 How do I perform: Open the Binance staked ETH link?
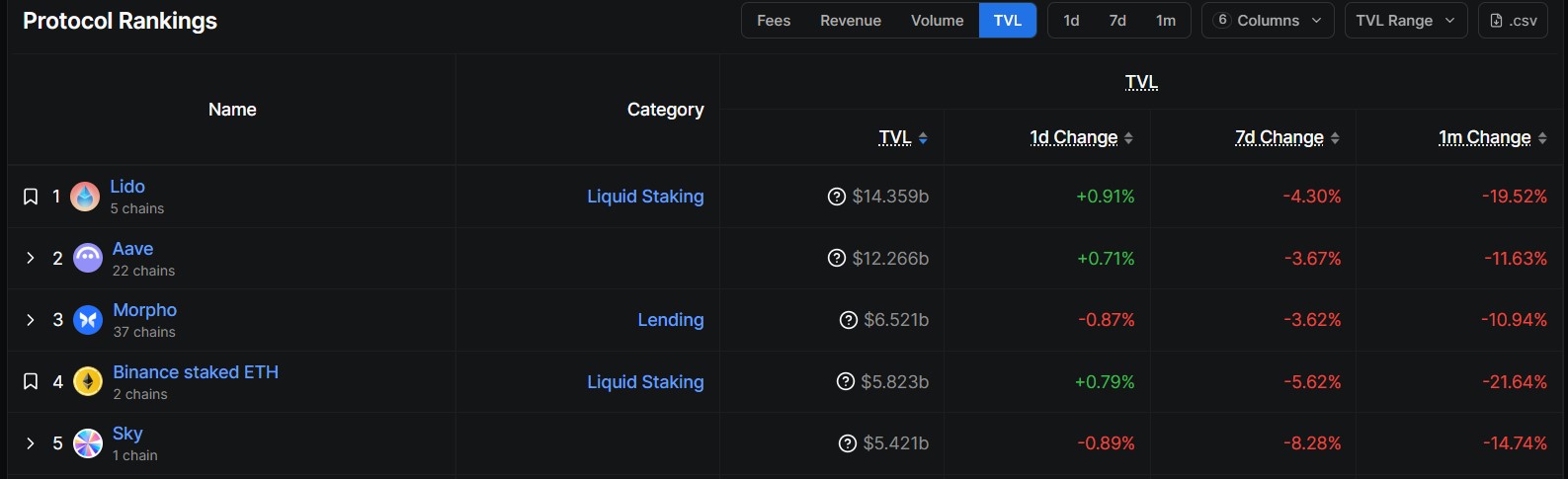pos(196,372)
